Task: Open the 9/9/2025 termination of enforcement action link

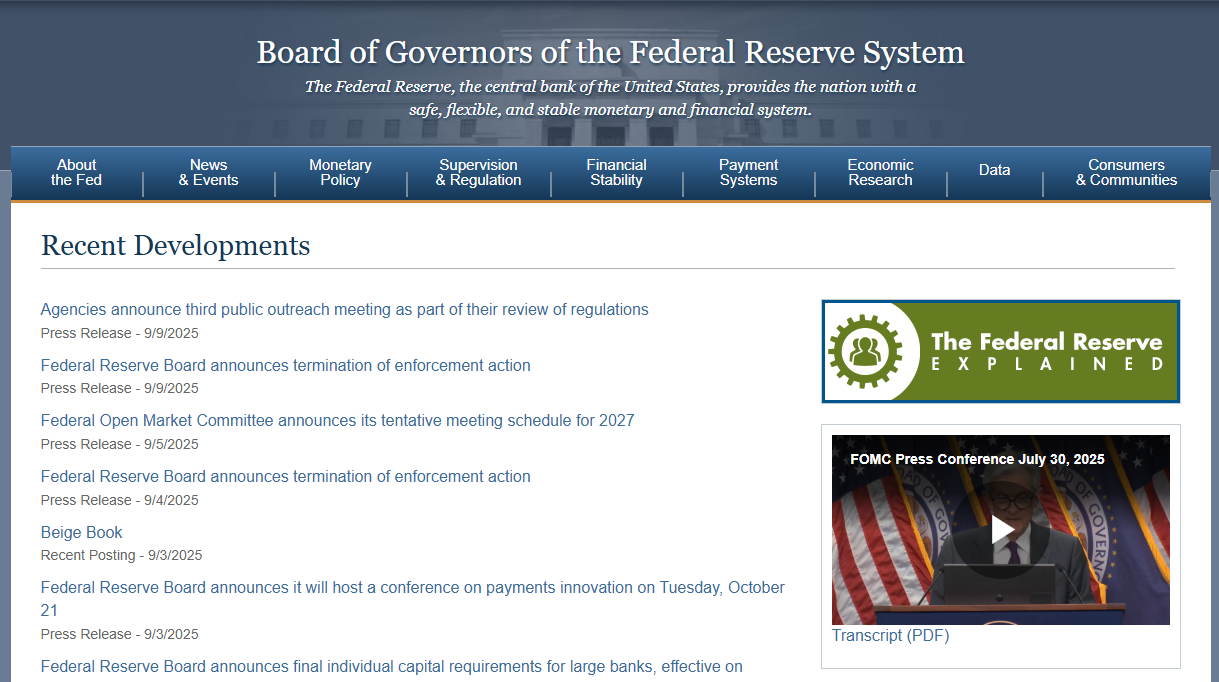Action: pyautogui.click(x=286, y=366)
